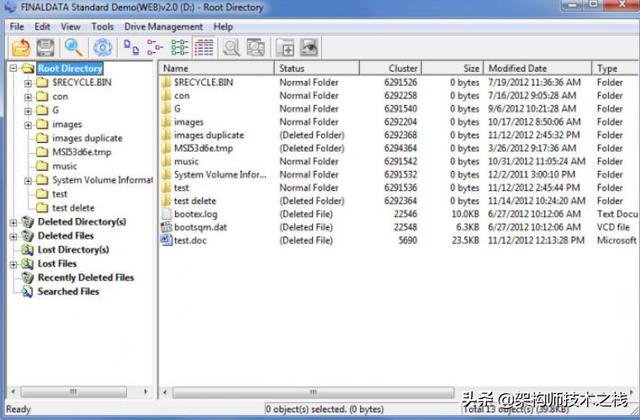
Task: Open the View menu
Action: [x=71, y=27]
